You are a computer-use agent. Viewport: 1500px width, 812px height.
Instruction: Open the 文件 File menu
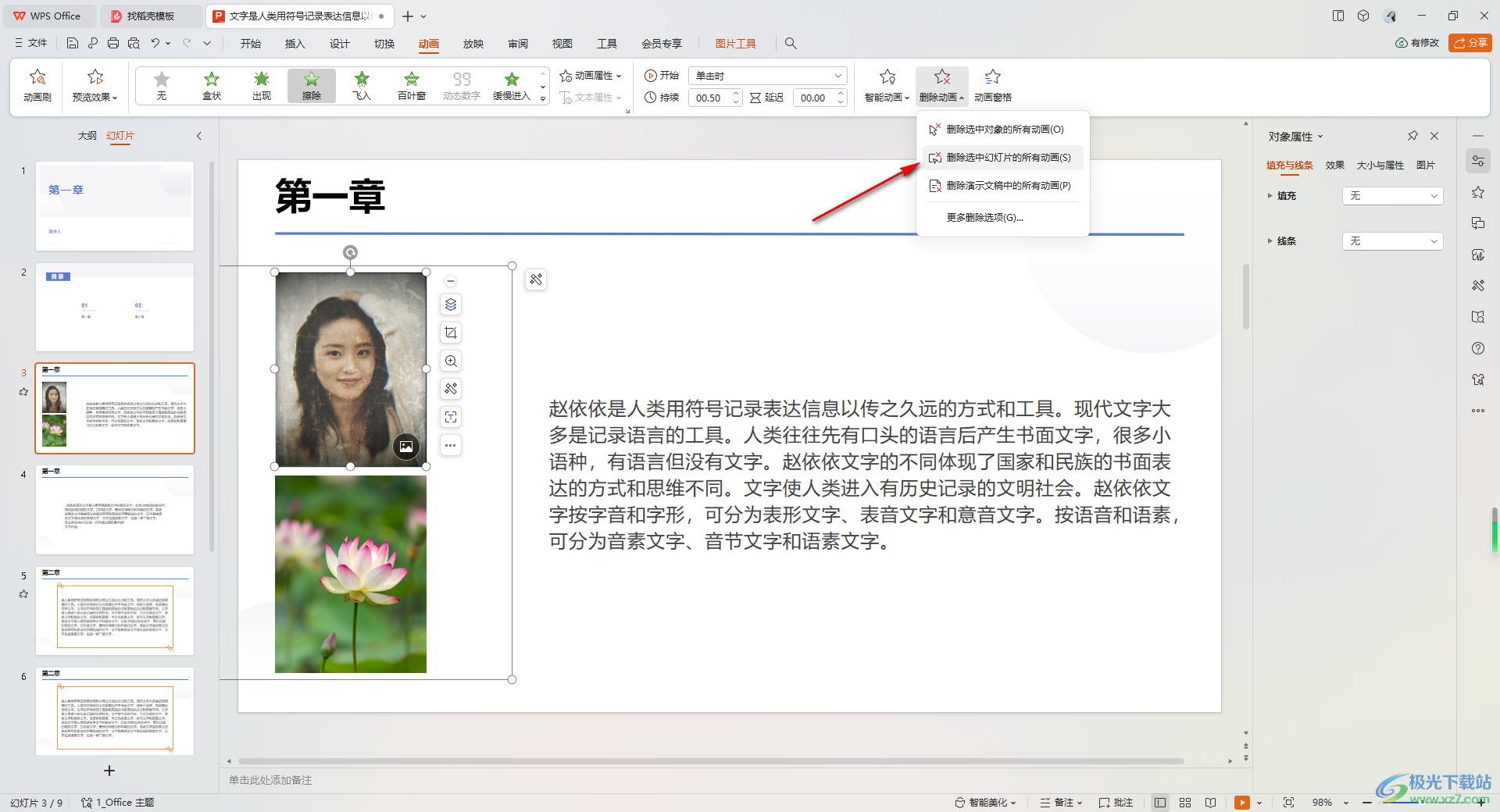tap(31, 43)
